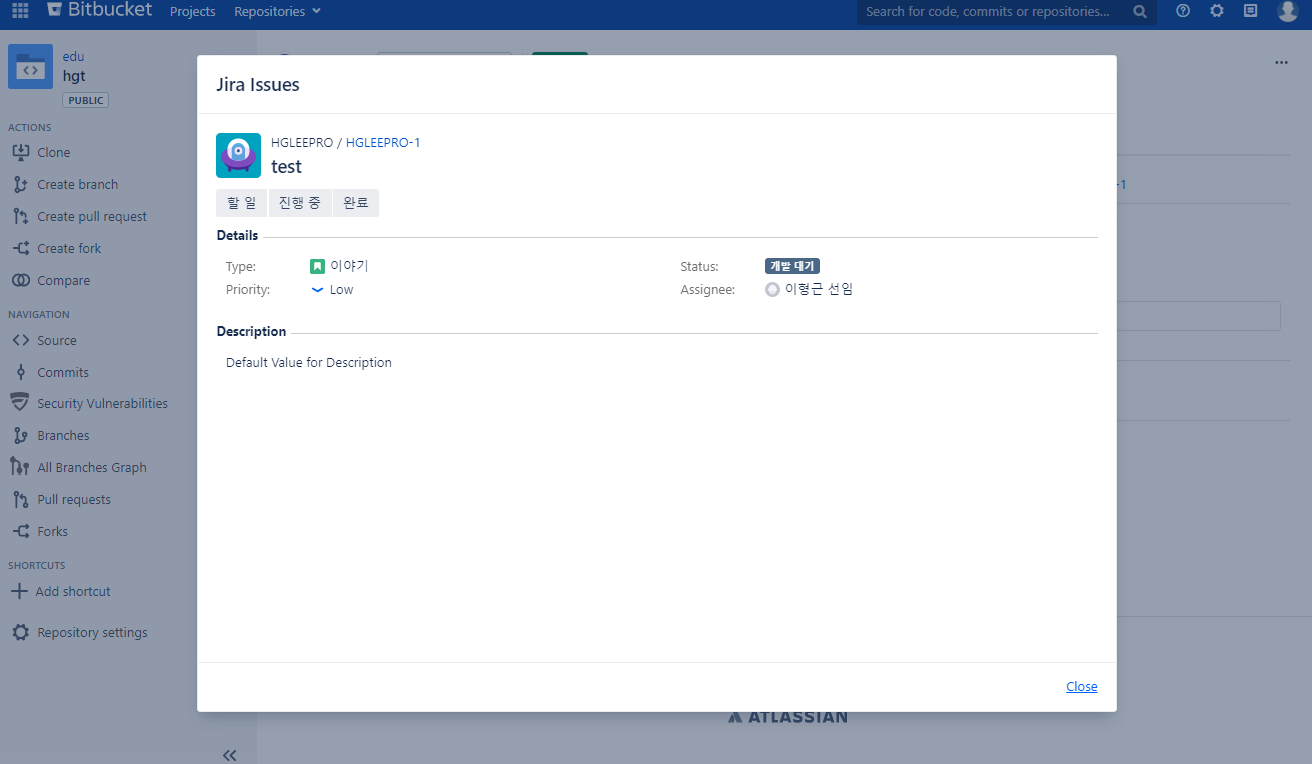The image size is (1312, 764).
Task: Select Forks label in sidebar
Action: (53, 531)
